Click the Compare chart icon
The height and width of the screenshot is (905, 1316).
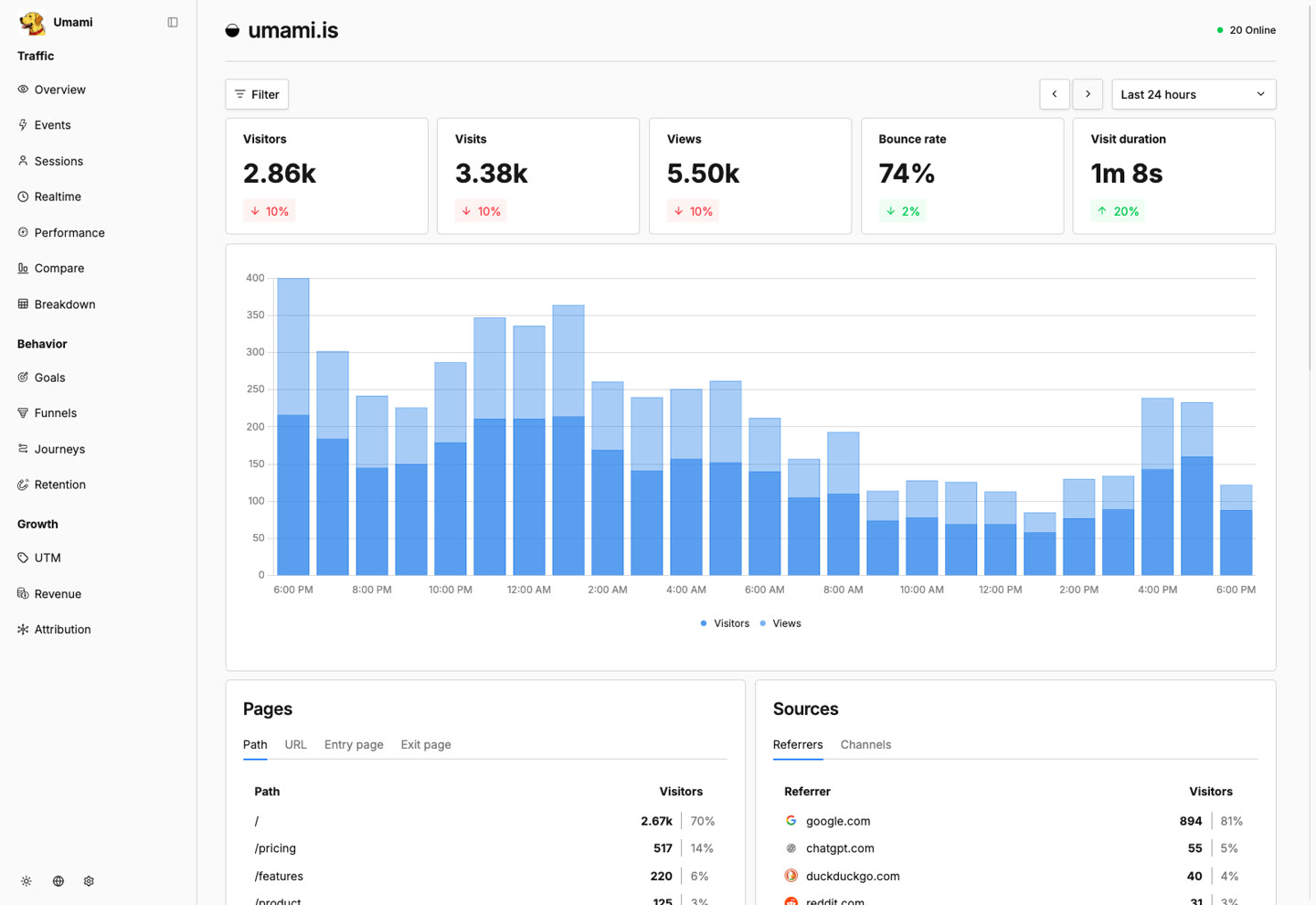click(23, 268)
